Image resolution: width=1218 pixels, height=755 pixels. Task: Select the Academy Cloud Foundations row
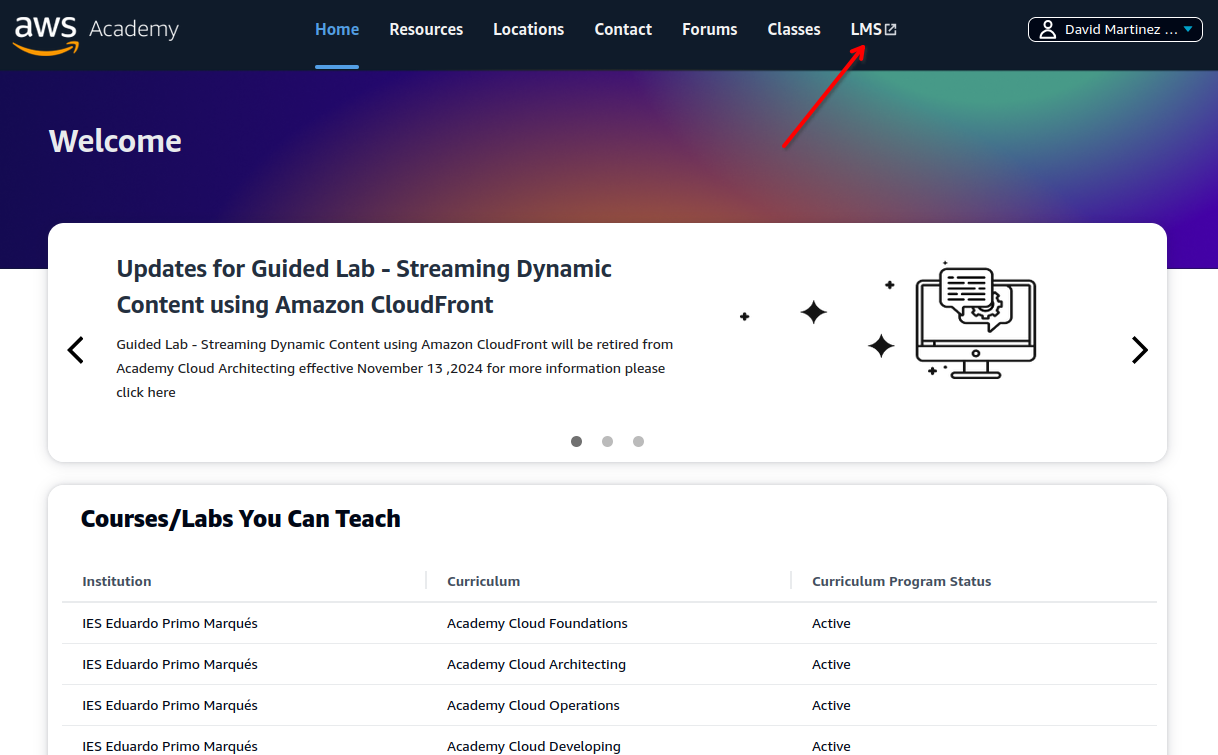click(537, 623)
